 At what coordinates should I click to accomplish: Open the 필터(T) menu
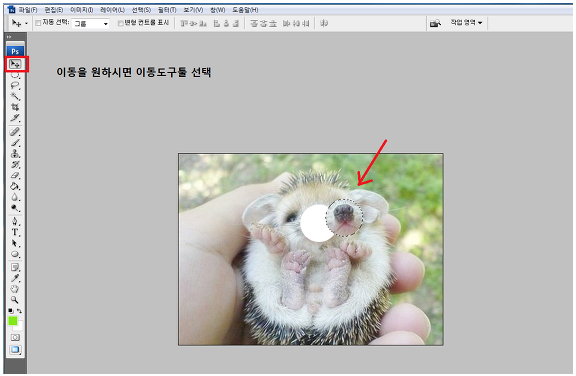point(167,10)
